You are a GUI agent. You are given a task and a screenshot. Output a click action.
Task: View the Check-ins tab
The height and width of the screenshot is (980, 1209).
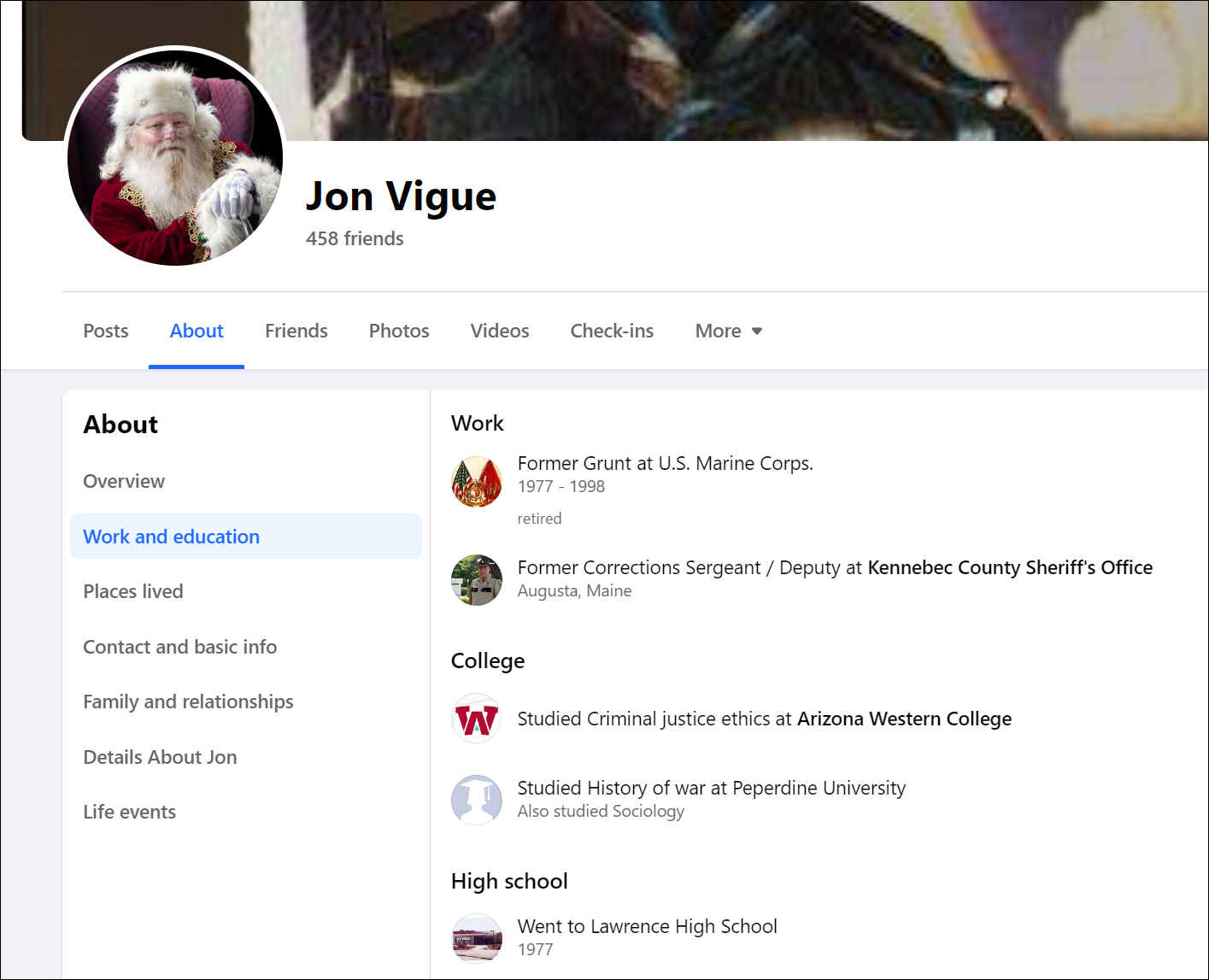click(x=612, y=332)
